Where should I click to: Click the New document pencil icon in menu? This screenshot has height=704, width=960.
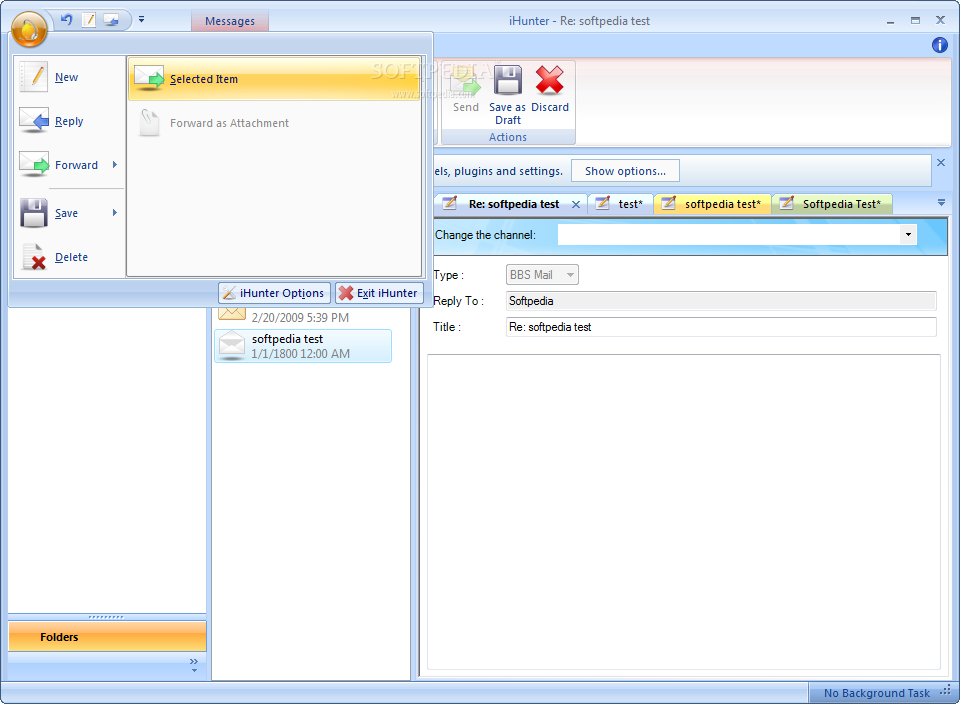34,77
